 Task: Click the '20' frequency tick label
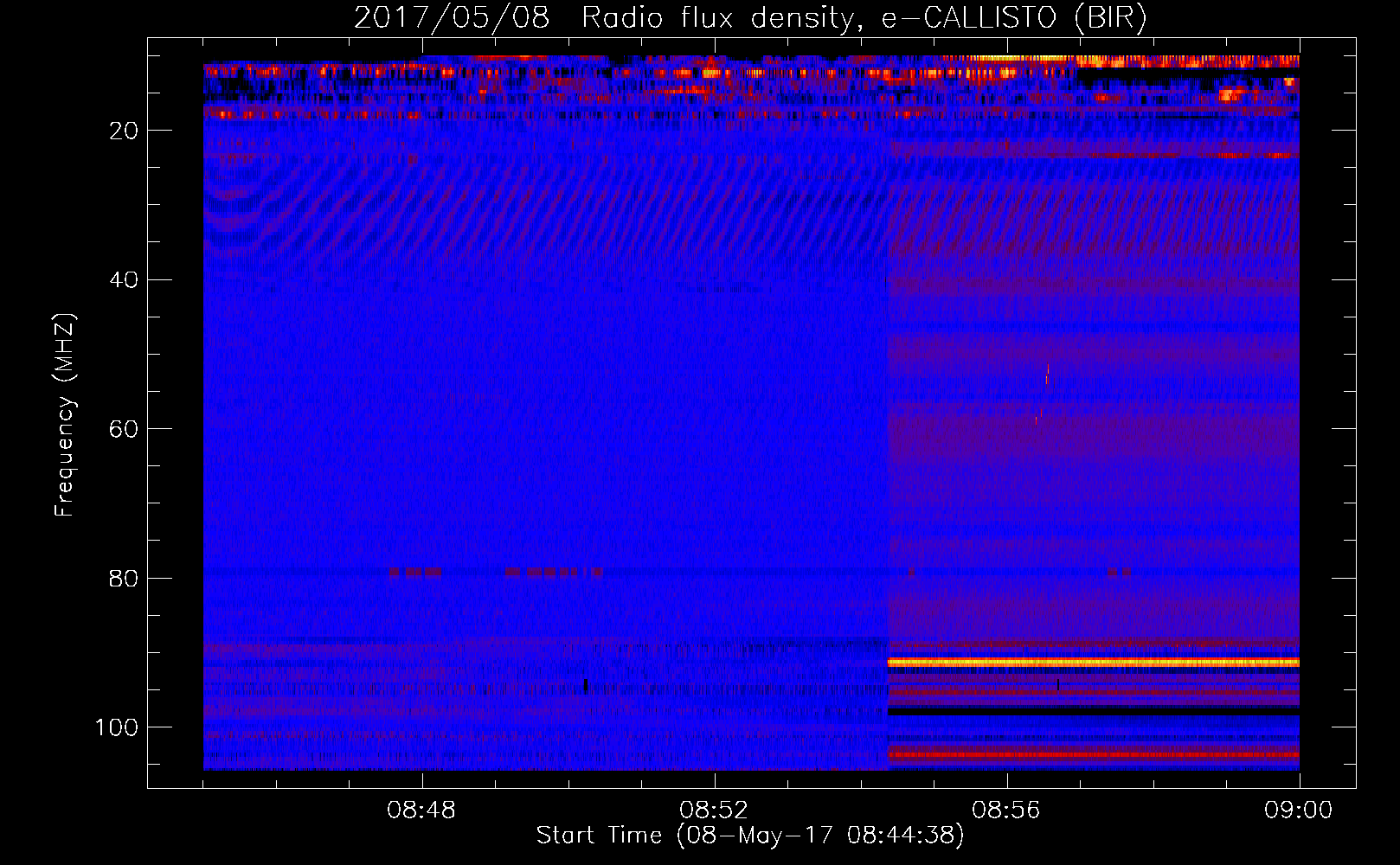click(124, 131)
